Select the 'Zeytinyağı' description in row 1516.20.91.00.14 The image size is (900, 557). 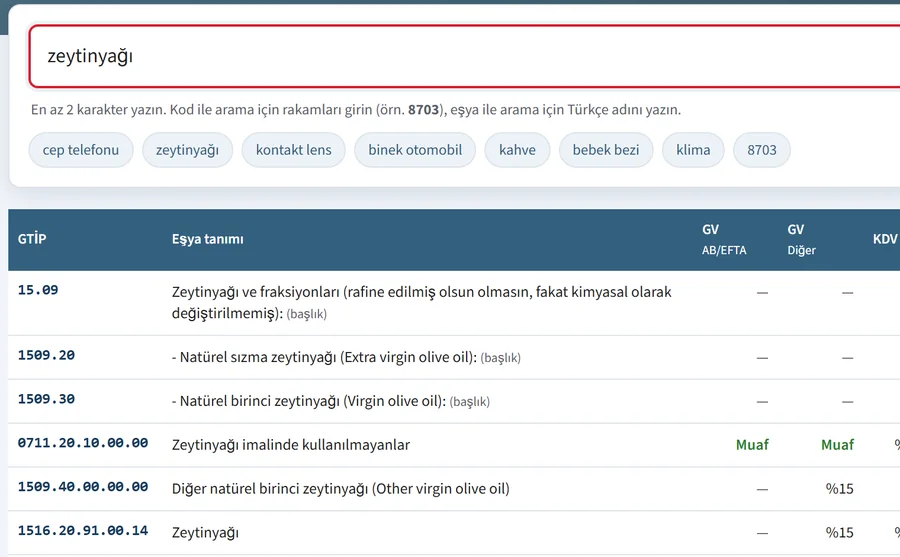click(205, 533)
